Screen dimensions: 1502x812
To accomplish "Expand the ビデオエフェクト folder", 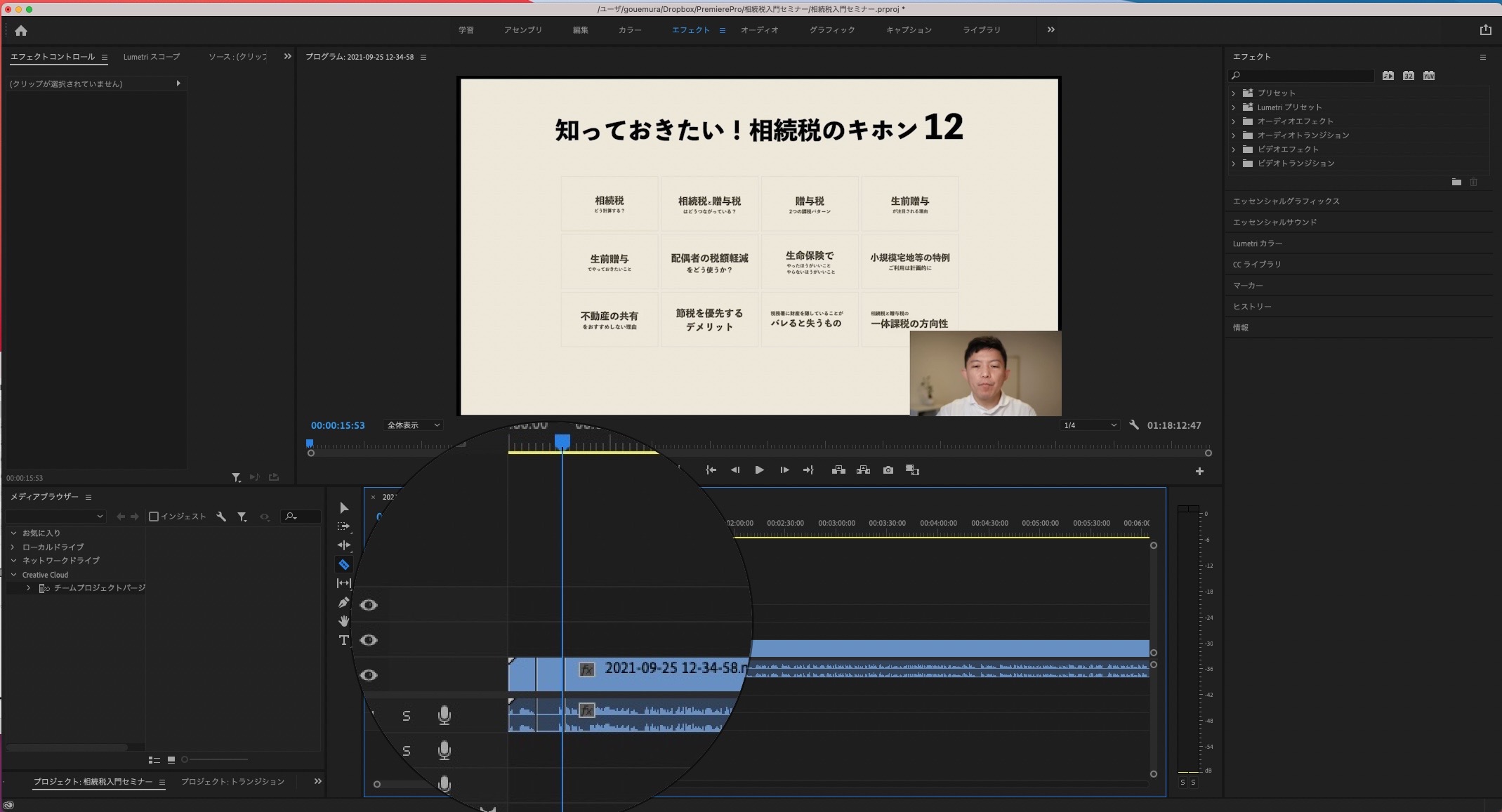I will (x=1234, y=149).
